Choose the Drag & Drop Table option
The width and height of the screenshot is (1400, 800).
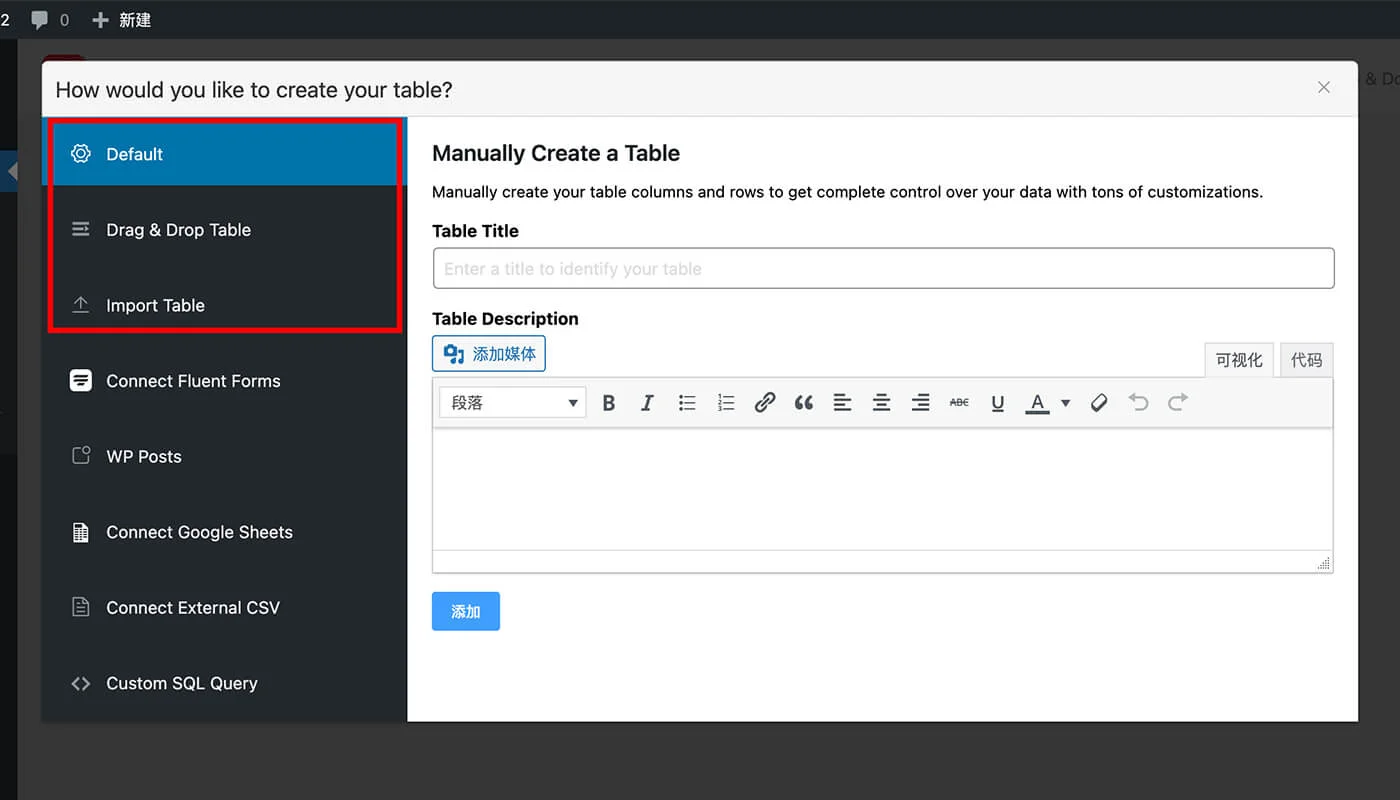pos(178,230)
